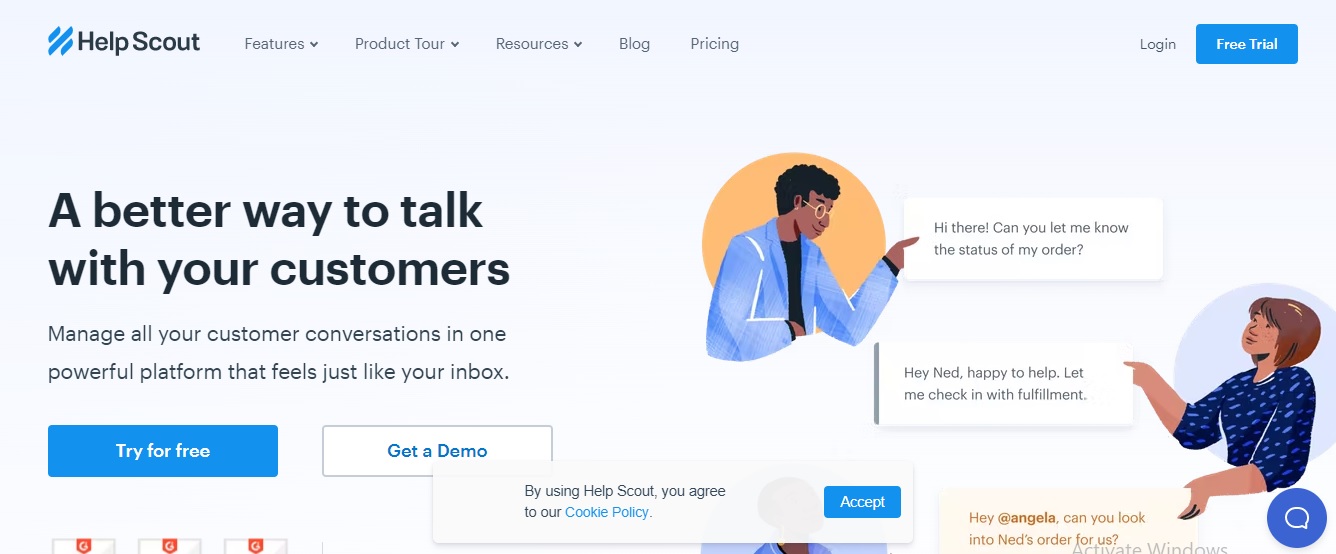Open the Cookie Policy link
The height and width of the screenshot is (554, 1336).
[x=607, y=512]
